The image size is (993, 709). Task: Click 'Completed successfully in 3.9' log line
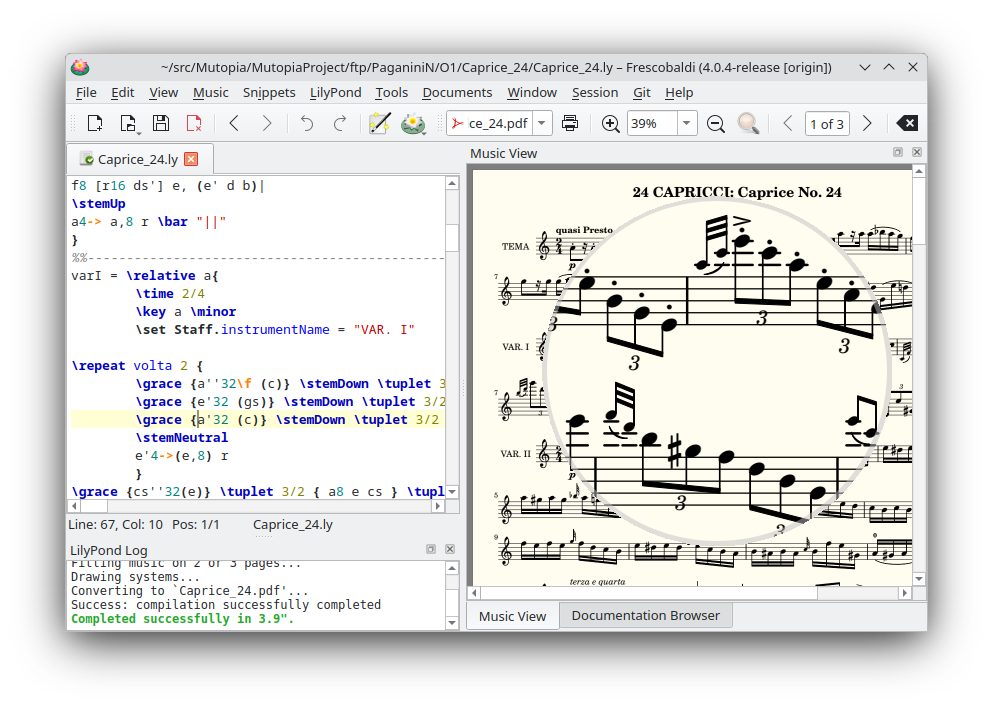(x=182, y=619)
